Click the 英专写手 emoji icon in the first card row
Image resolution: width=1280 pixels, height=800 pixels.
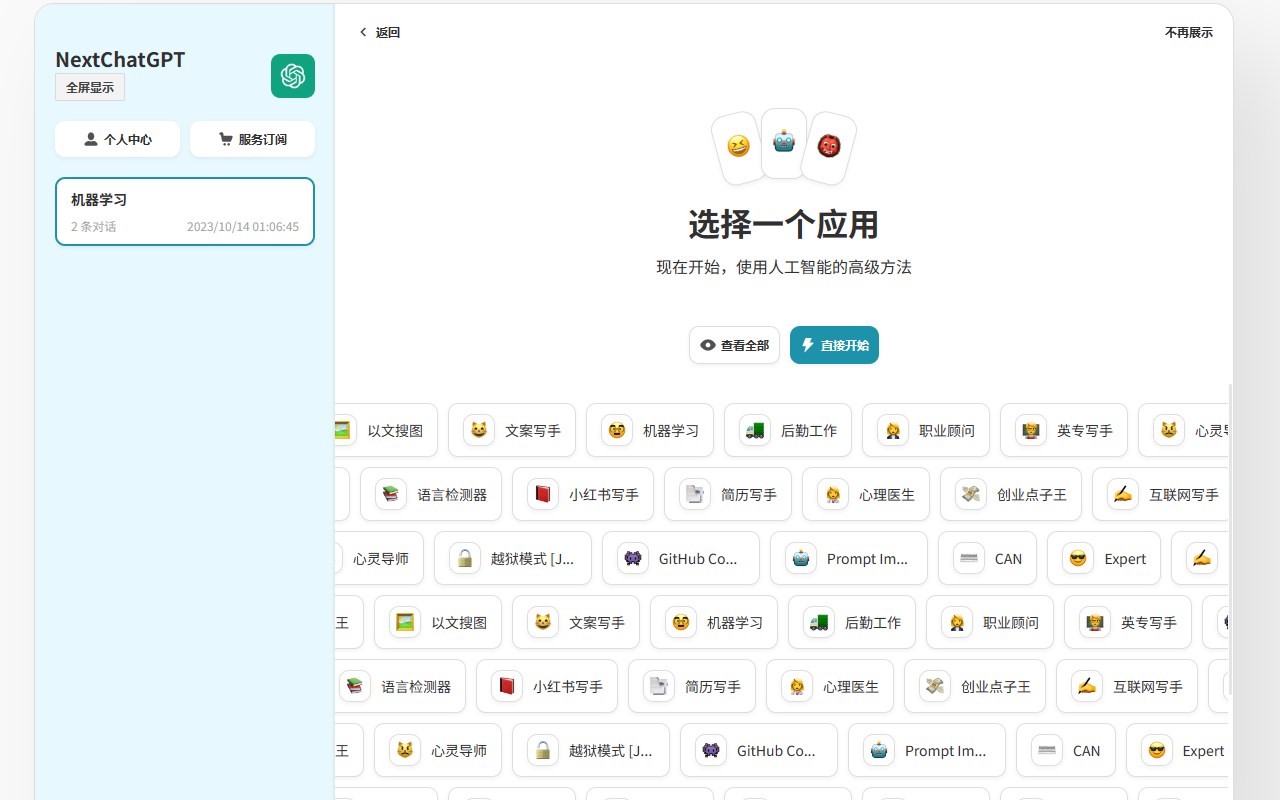coord(1031,431)
